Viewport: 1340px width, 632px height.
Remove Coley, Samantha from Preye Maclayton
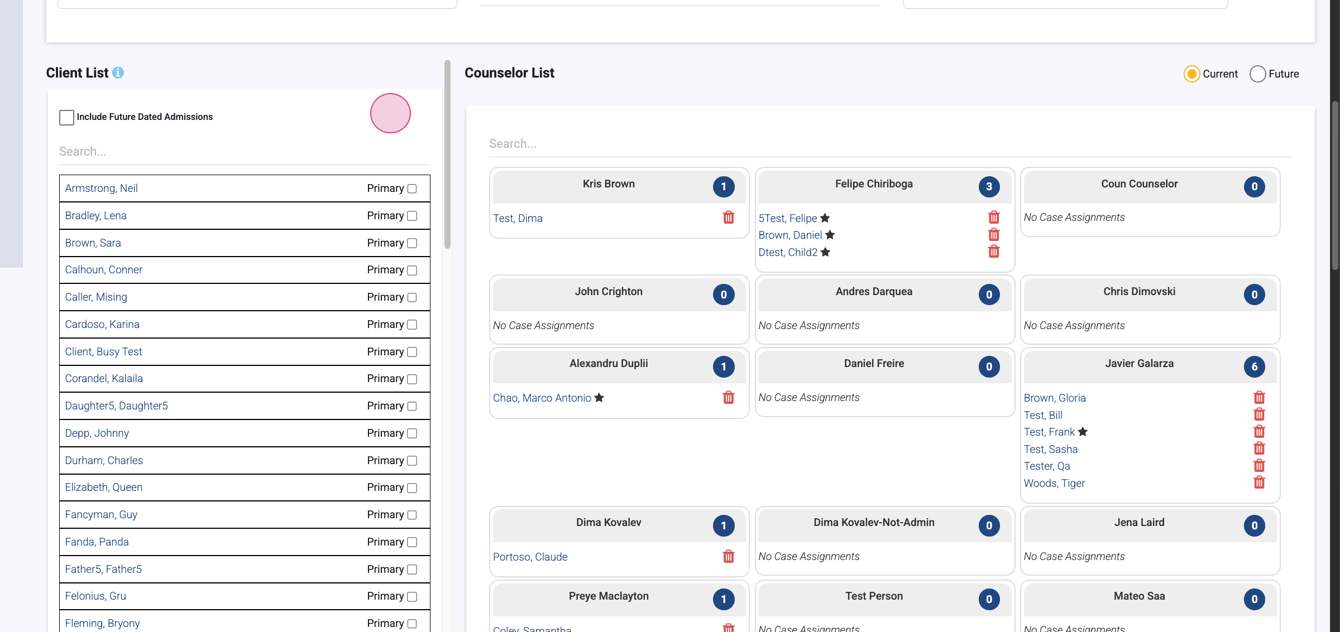[x=728, y=627]
